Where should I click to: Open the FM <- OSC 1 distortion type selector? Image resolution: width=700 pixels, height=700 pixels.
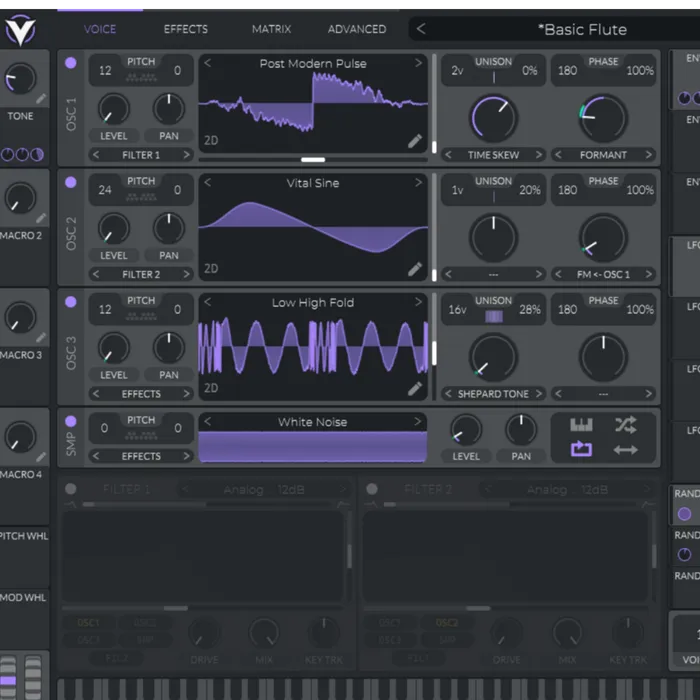[x=603, y=274]
